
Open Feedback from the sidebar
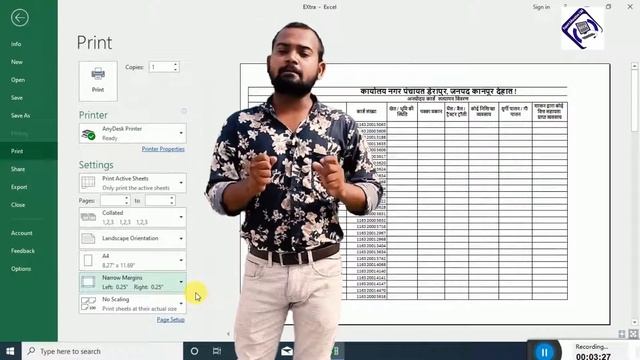pyautogui.click(x=23, y=251)
